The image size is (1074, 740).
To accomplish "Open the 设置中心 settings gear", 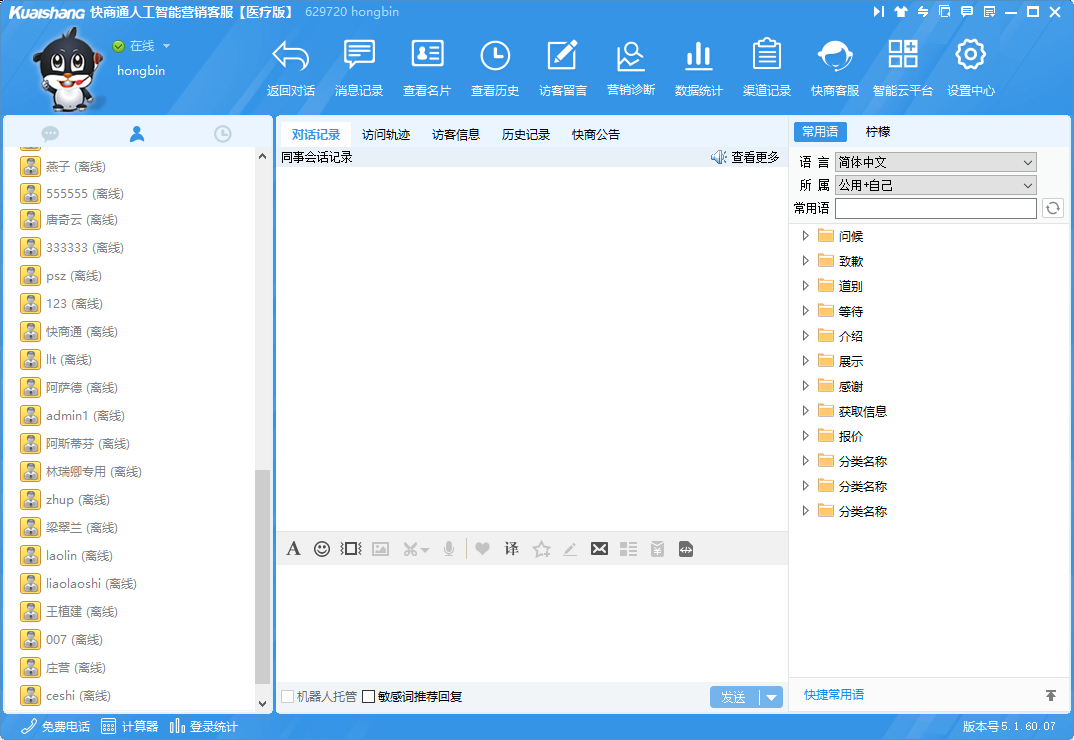I will point(970,56).
